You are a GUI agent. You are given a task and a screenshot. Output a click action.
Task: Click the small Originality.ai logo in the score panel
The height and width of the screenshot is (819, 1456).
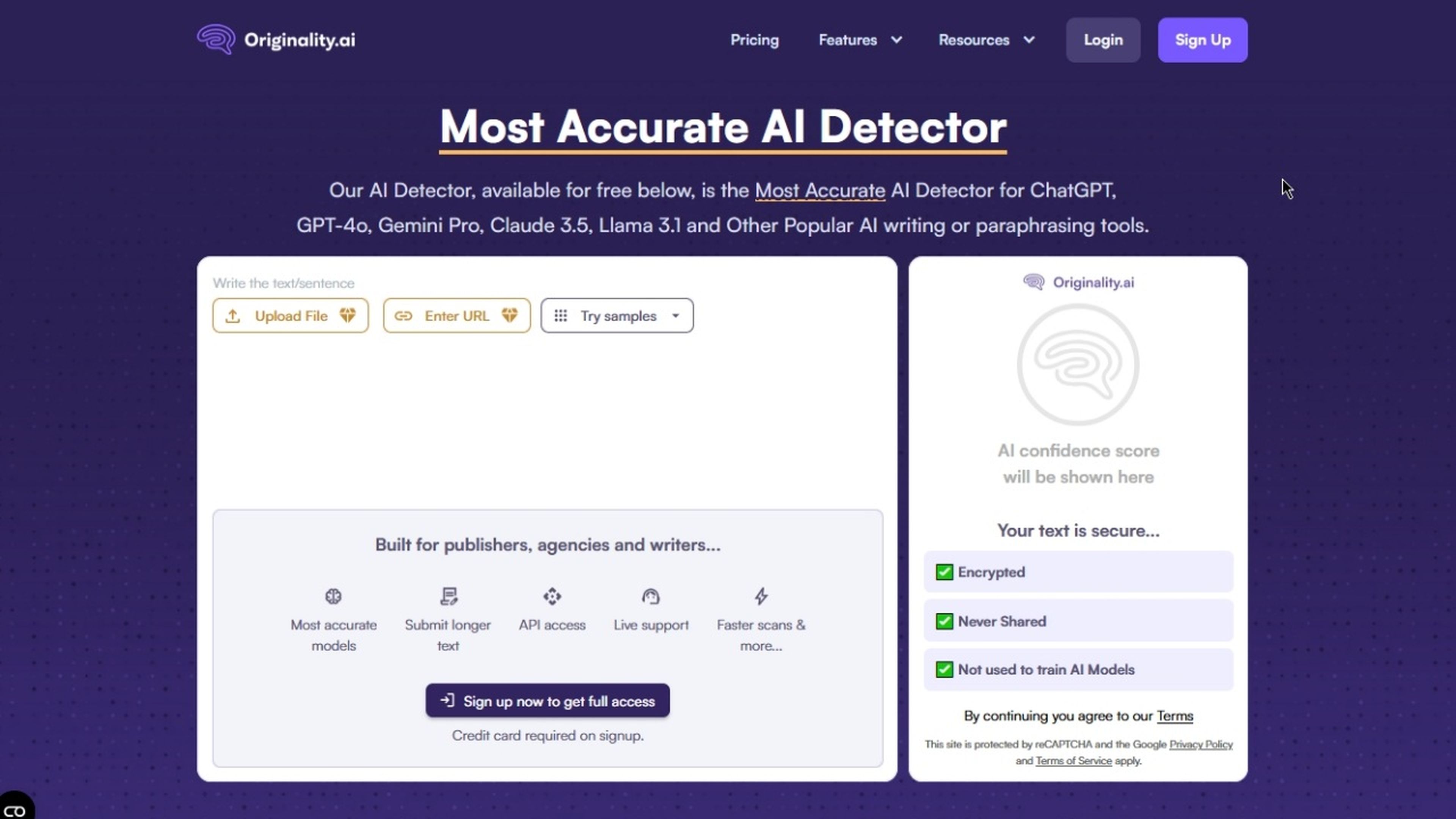click(x=1078, y=282)
